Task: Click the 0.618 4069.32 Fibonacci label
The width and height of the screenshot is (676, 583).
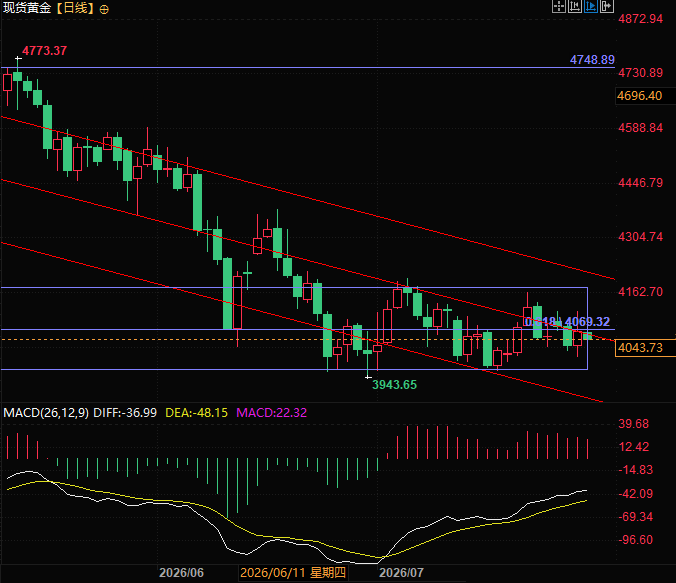Action: point(567,322)
